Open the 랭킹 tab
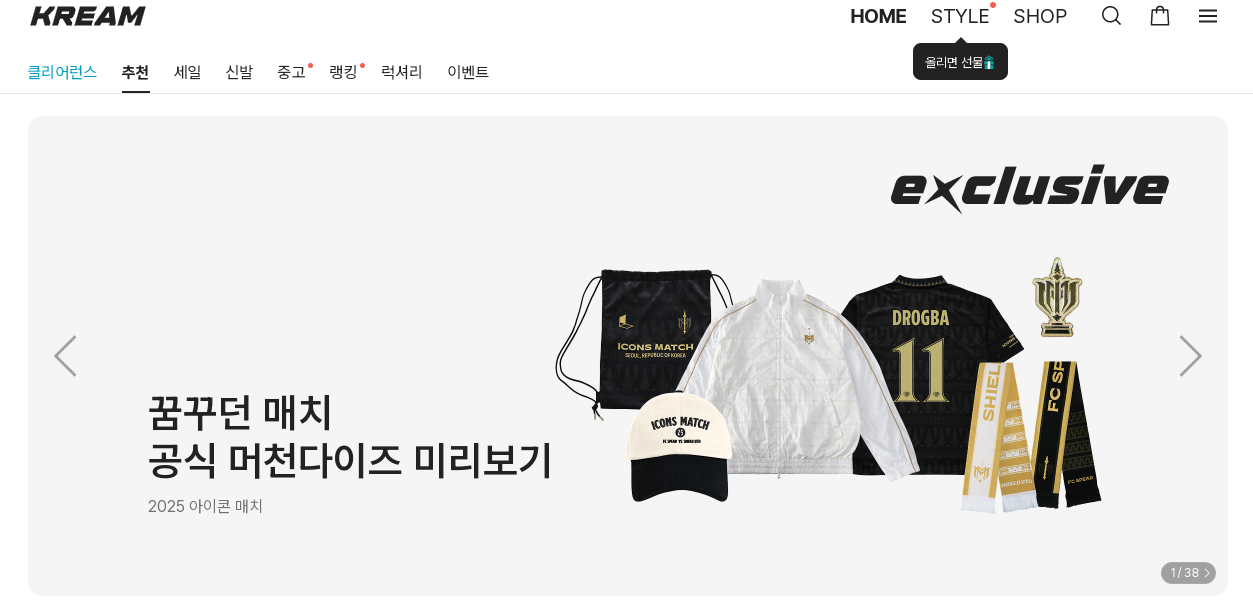 343,72
